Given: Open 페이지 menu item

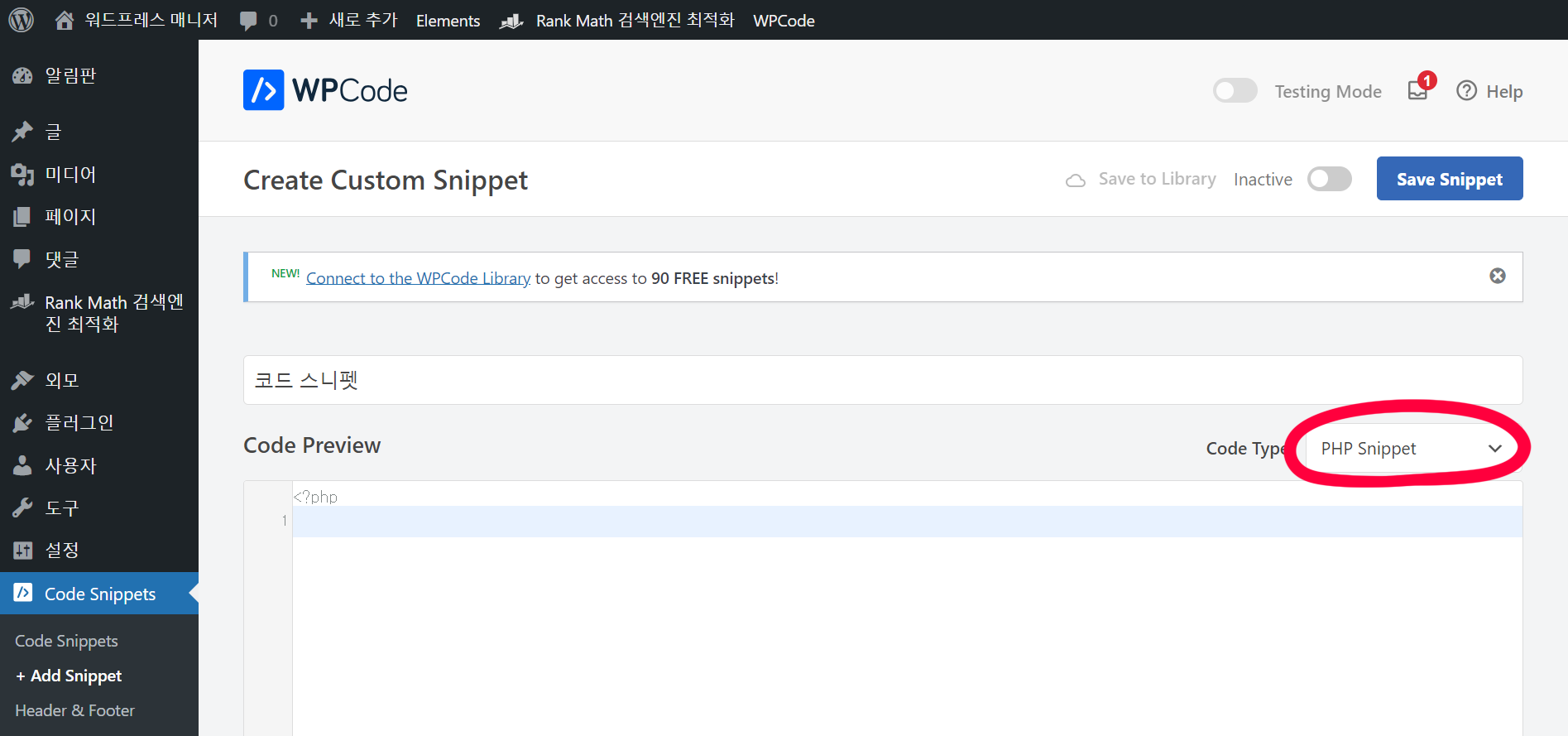Looking at the screenshot, I should click(70, 216).
